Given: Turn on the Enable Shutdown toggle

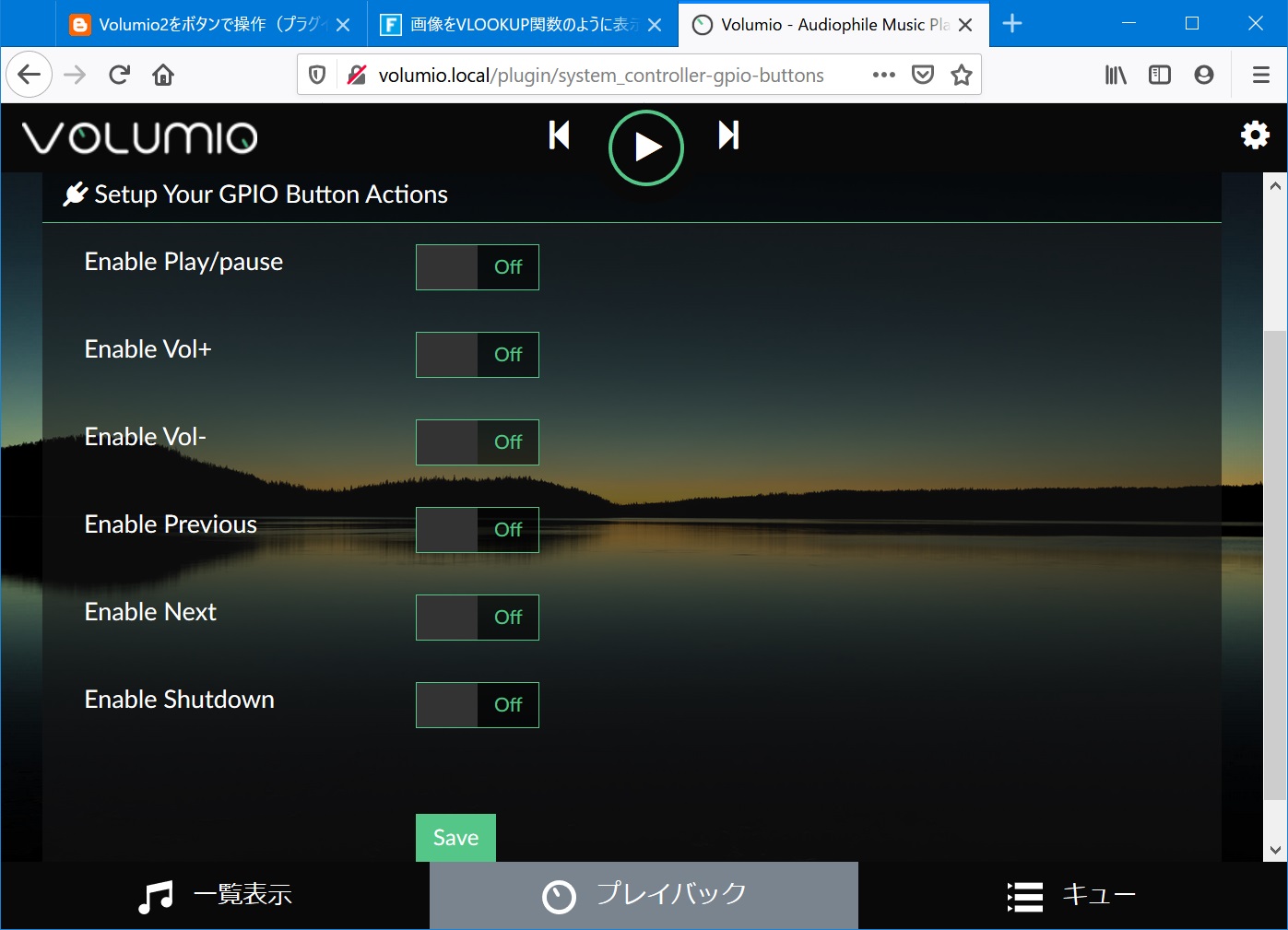Looking at the screenshot, I should coord(477,704).
